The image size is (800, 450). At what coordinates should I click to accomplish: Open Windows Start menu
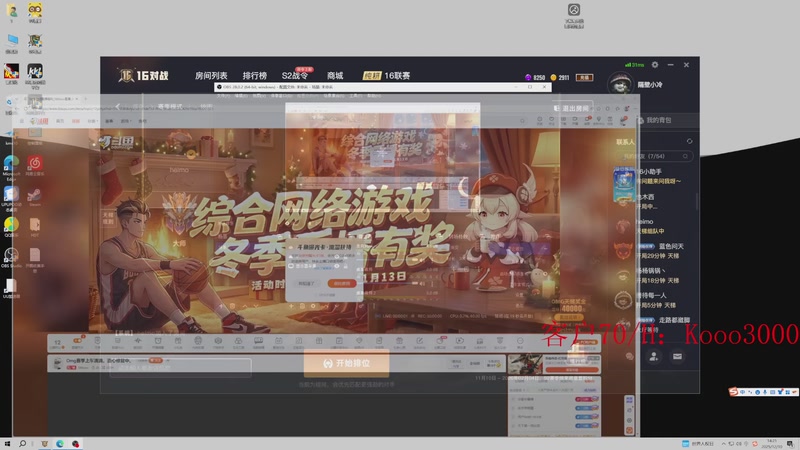(7, 444)
